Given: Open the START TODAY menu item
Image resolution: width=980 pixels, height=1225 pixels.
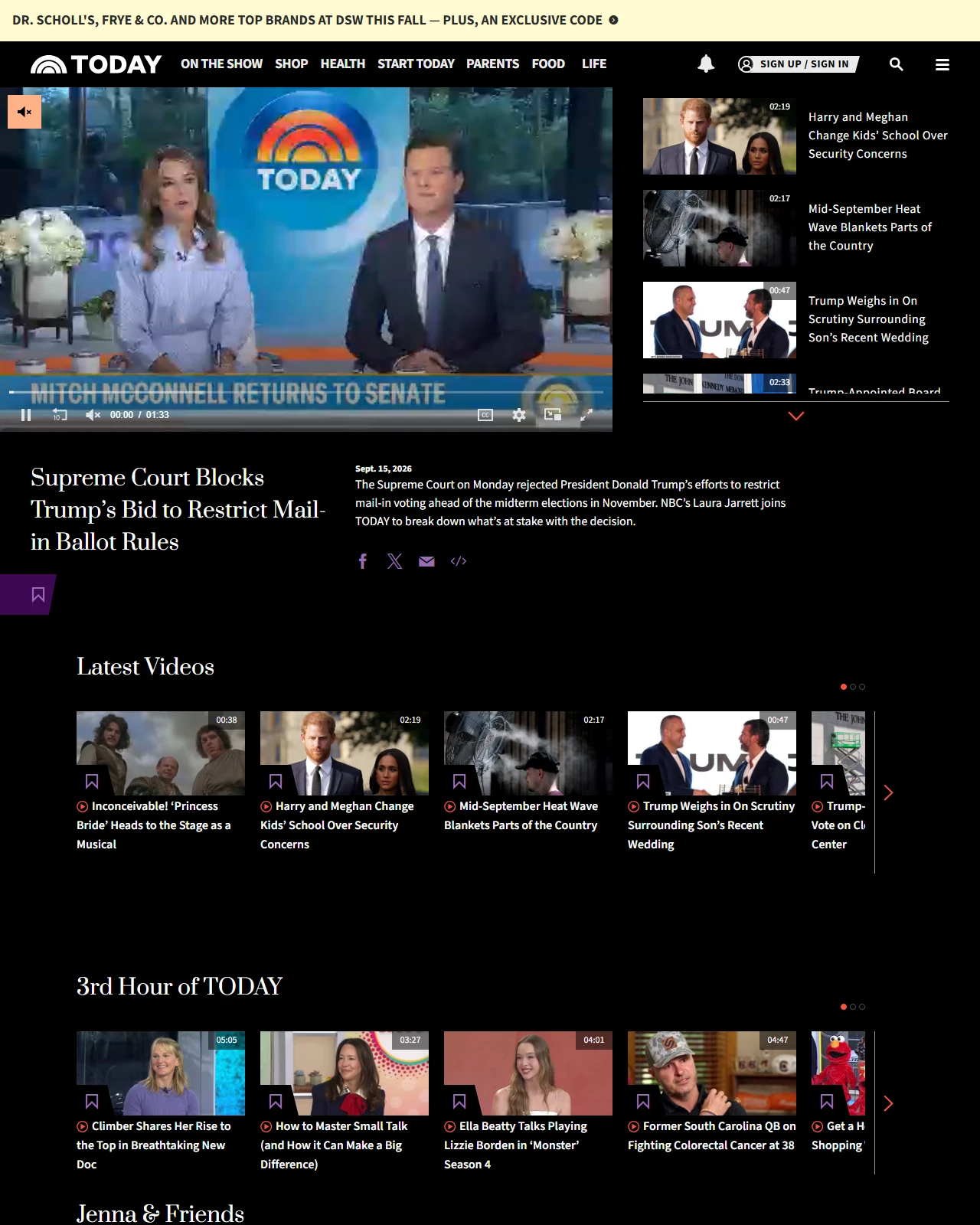Looking at the screenshot, I should [x=416, y=64].
